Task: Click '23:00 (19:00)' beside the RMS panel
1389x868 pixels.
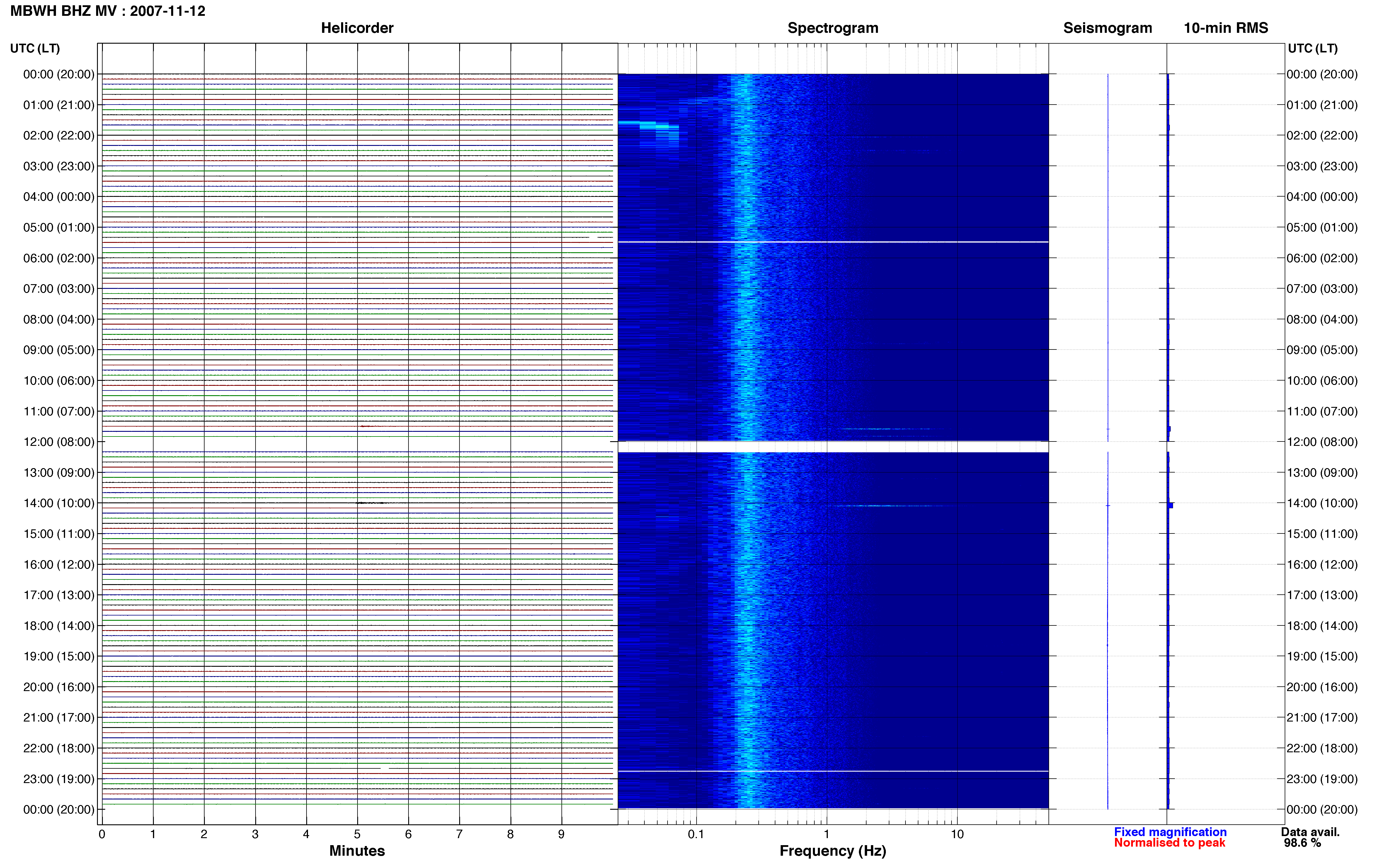Action: coord(1322,779)
